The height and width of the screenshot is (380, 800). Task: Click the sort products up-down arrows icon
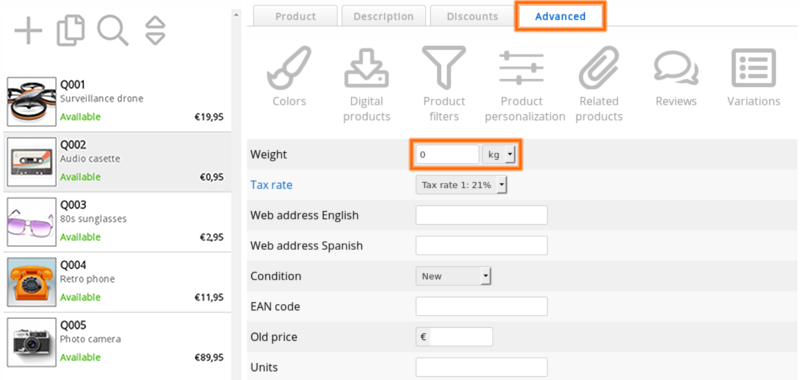155,31
